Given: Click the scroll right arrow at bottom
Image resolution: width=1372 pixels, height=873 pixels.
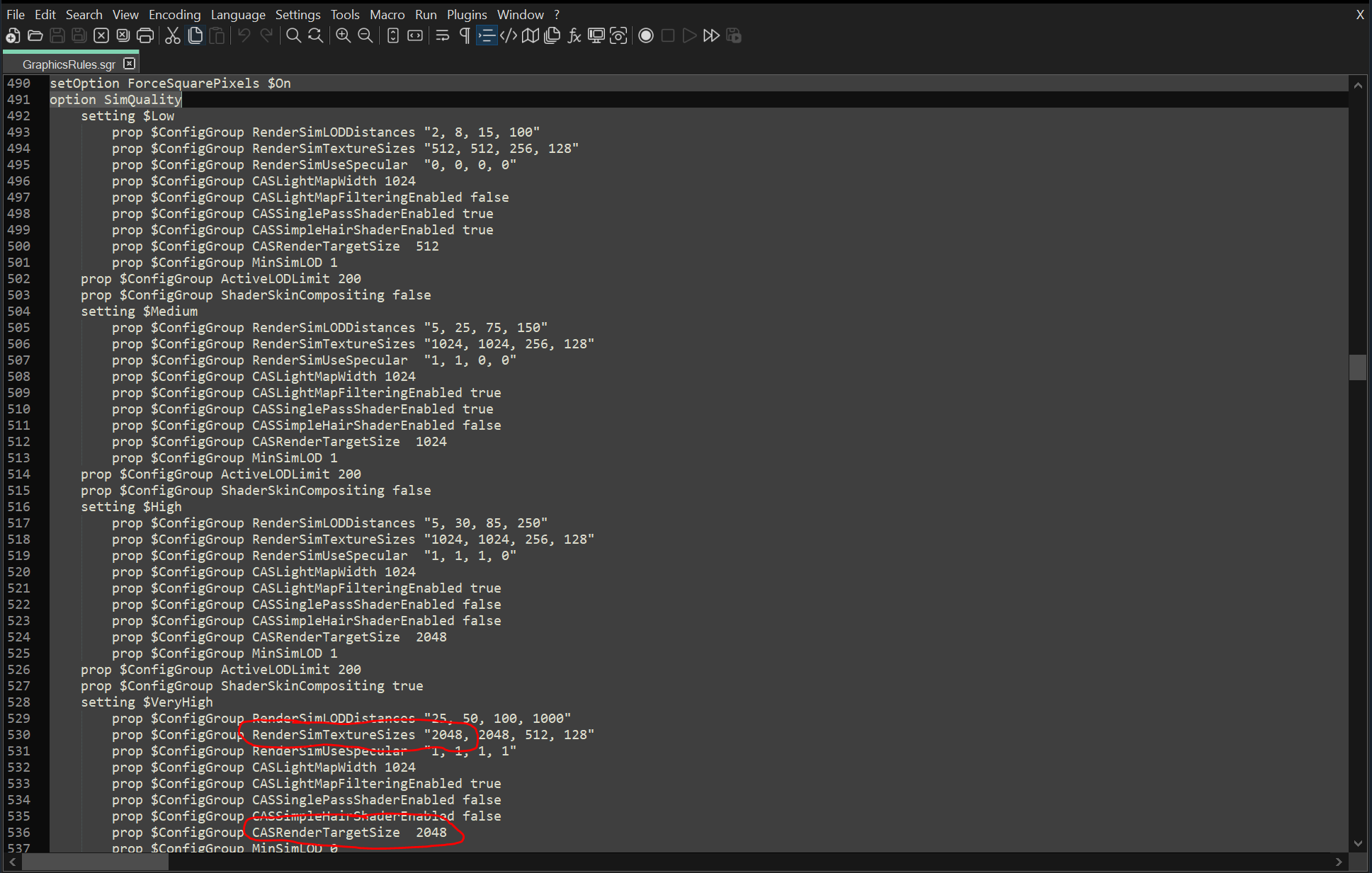Looking at the screenshot, I should 1339,862.
